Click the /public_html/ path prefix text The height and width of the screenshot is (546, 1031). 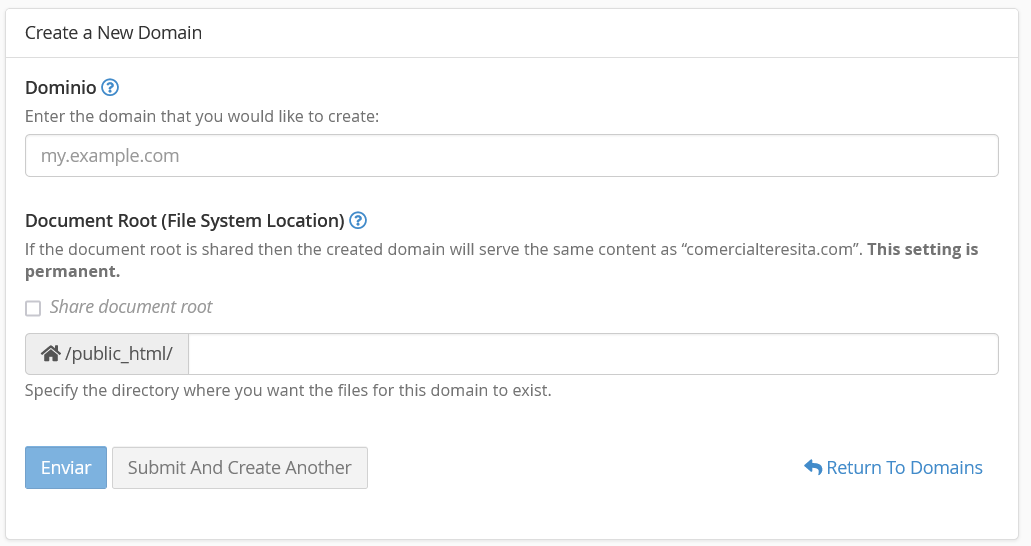pos(119,354)
